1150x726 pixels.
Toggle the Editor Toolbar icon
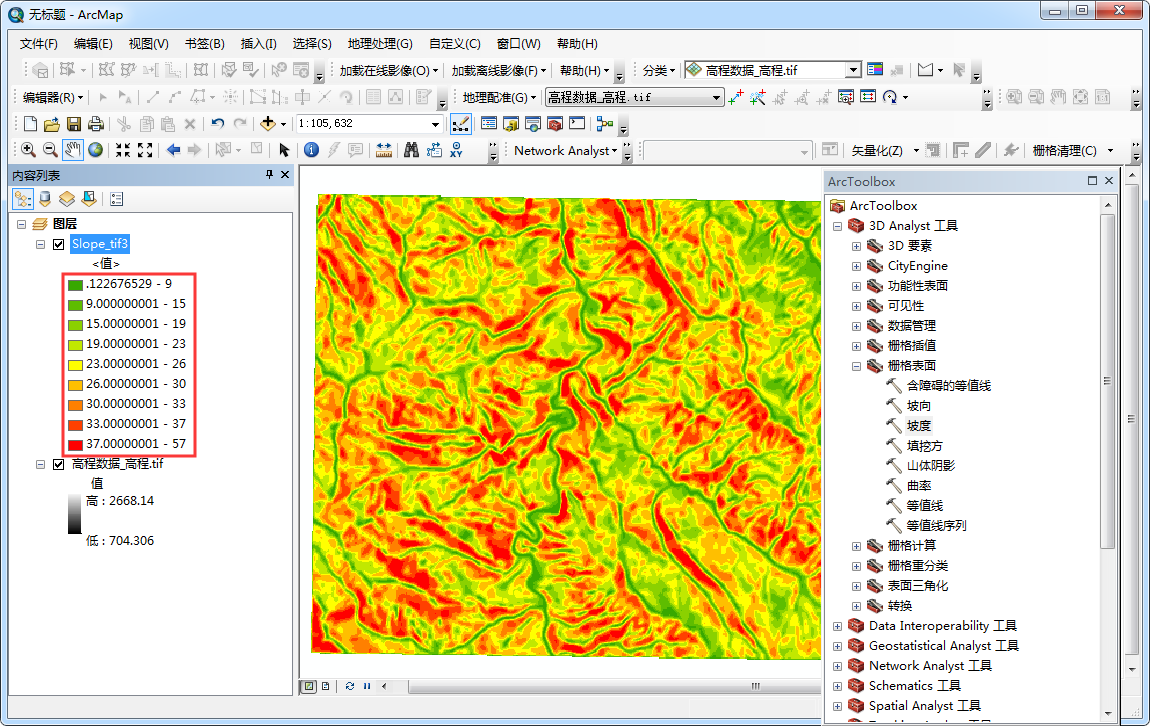point(461,124)
